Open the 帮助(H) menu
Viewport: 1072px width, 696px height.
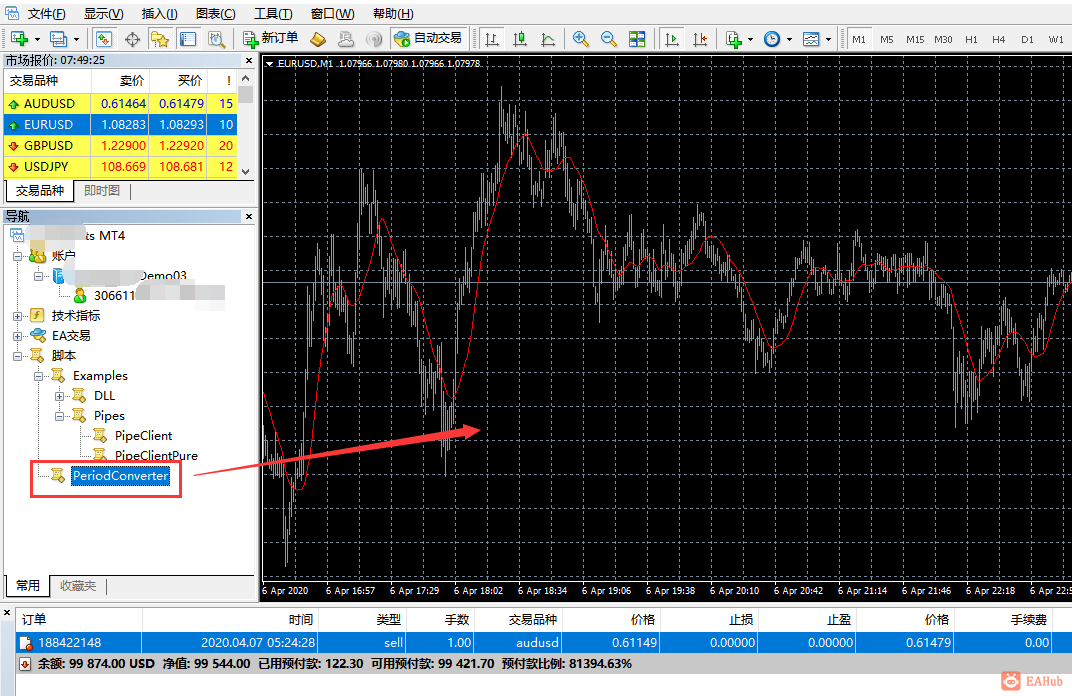[x=393, y=14]
